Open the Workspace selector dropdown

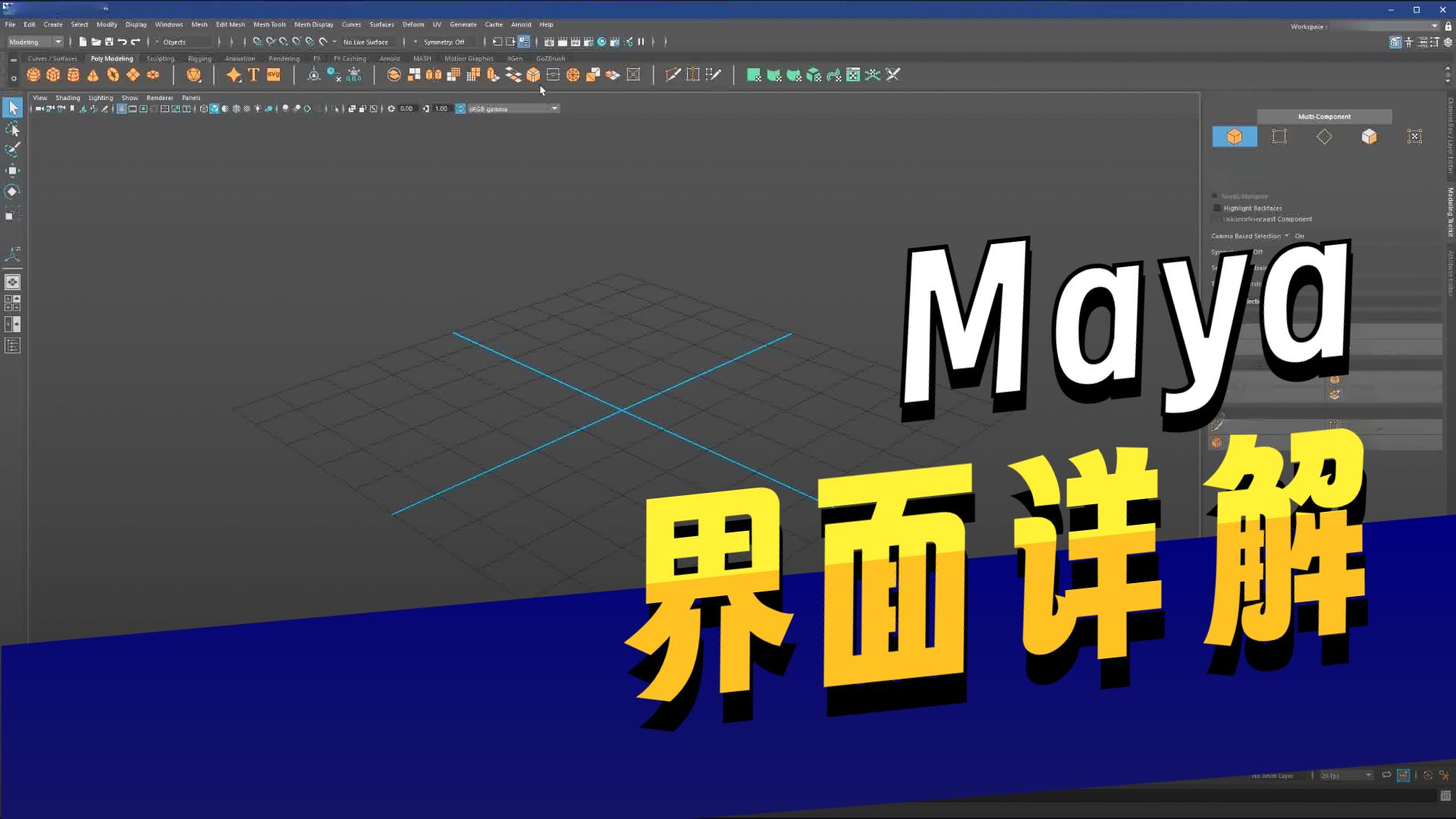tap(1385, 27)
